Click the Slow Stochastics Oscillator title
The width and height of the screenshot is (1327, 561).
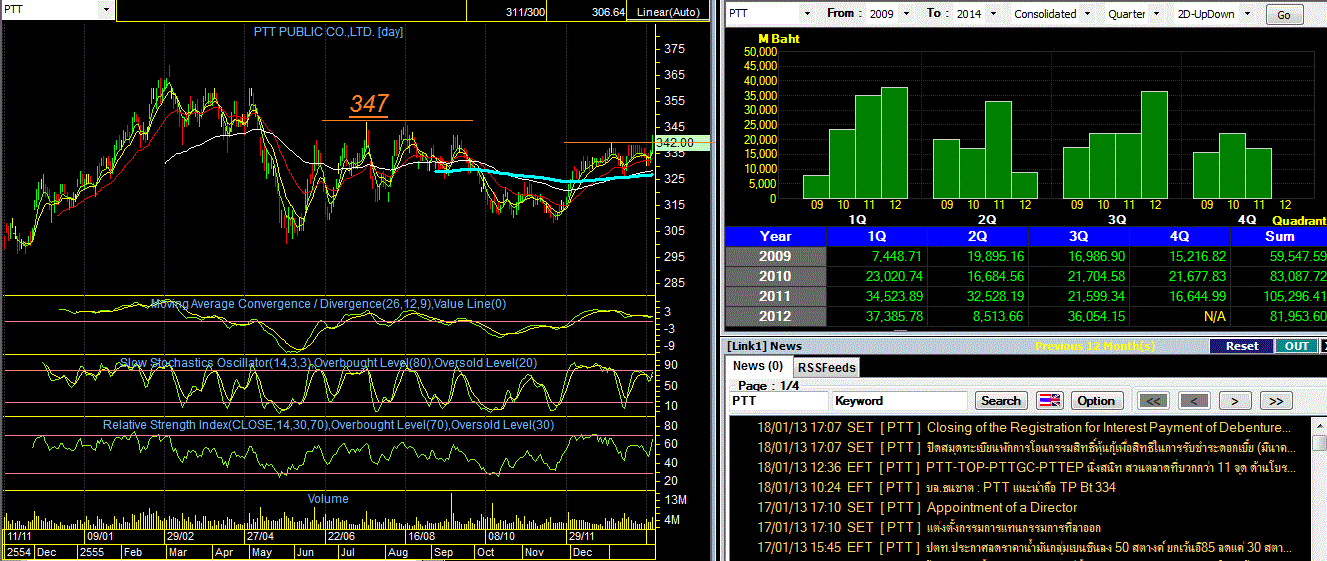coord(328,362)
